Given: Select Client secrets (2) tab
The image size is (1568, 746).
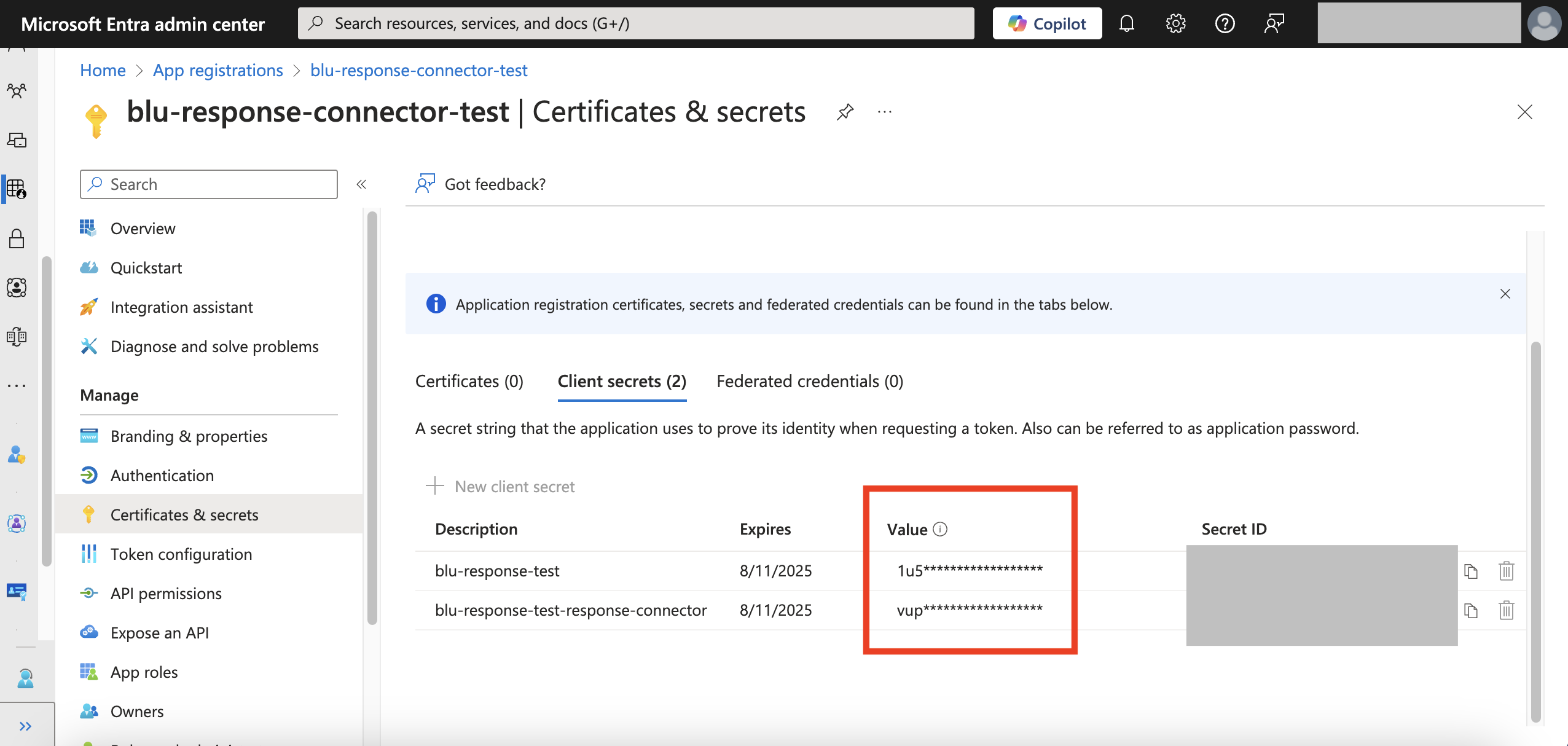Looking at the screenshot, I should [x=622, y=382].
